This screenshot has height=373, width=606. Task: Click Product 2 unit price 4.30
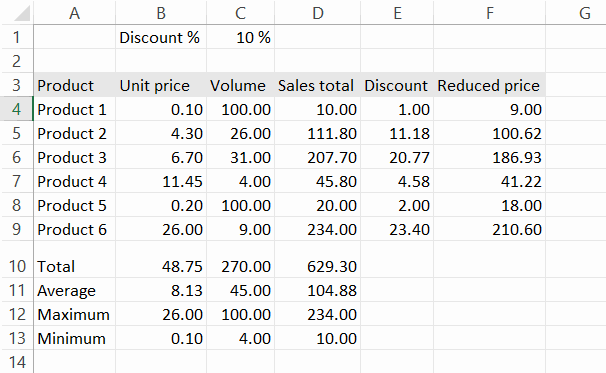click(x=161, y=133)
